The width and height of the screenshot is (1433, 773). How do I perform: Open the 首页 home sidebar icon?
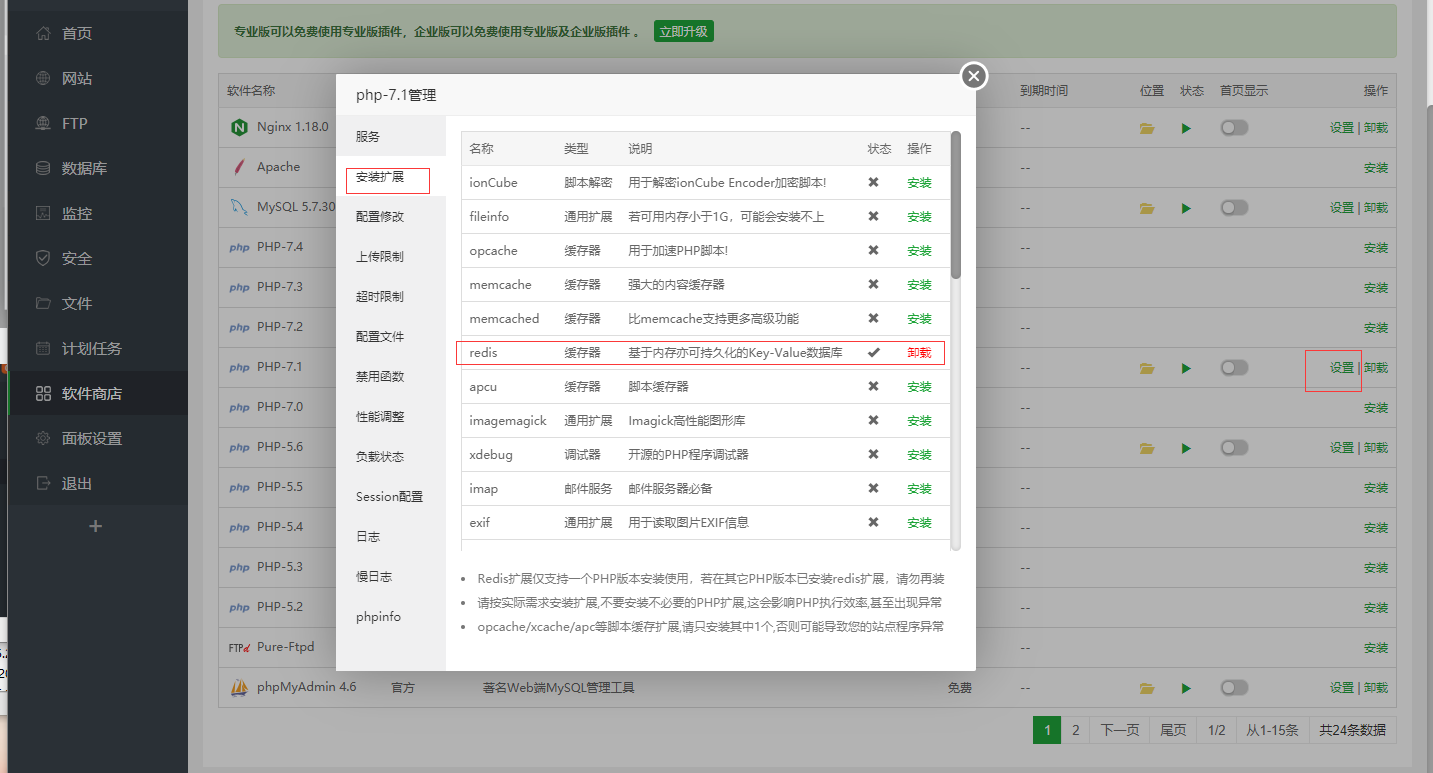click(x=43, y=34)
